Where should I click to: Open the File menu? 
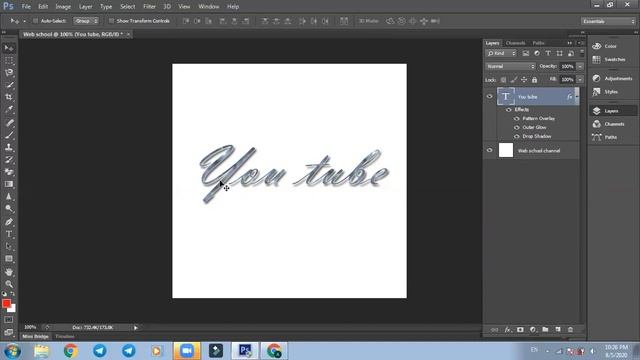[26, 7]
